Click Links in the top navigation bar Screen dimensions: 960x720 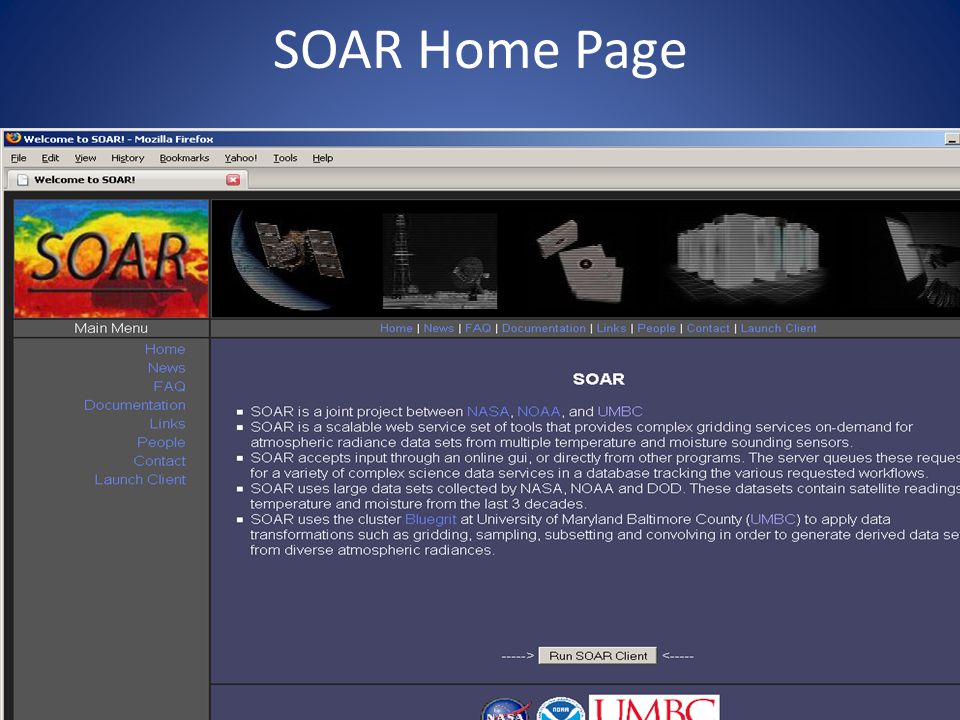pyautogui.click(x=611, y=328)
